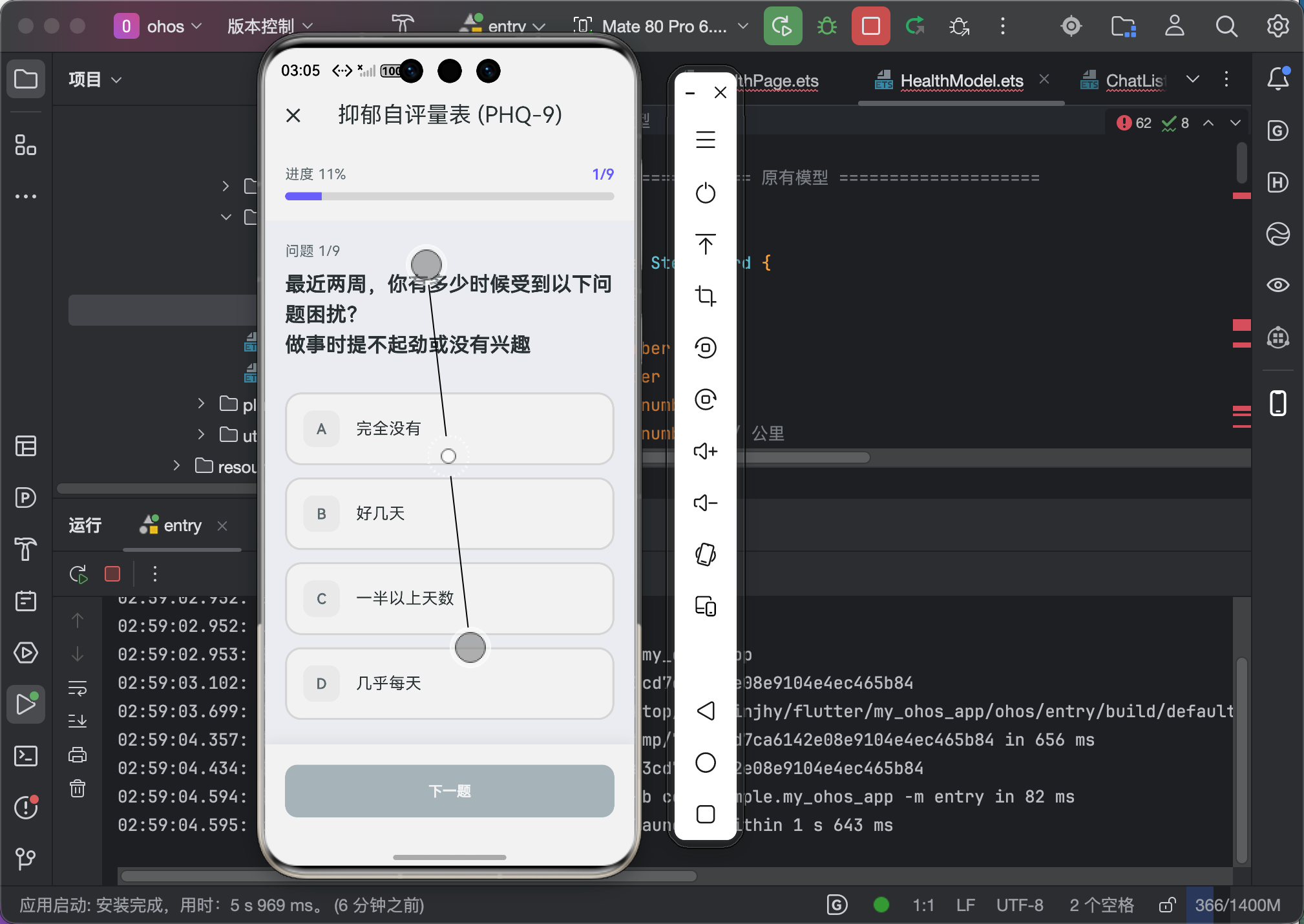Go to previous highlighted error arrow

pos(1208,123)
